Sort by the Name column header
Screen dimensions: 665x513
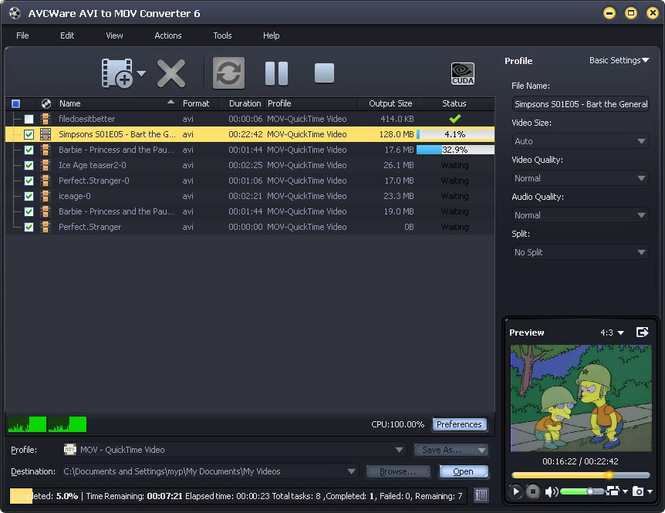(x=117, y=103)
